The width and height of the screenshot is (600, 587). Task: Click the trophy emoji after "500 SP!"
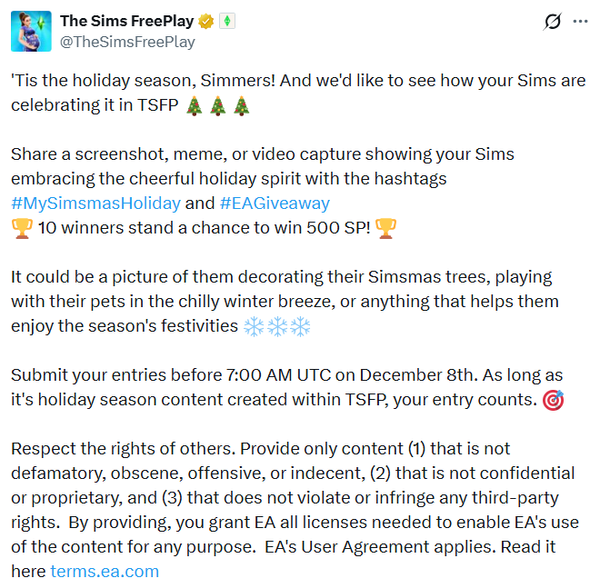click(x=384, y=228)
